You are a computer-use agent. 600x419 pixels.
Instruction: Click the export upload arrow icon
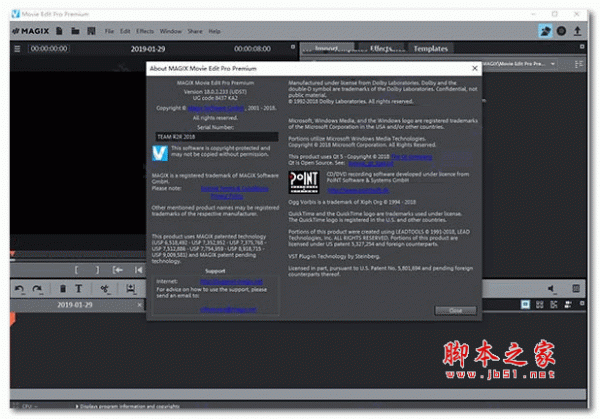[577, 31]
